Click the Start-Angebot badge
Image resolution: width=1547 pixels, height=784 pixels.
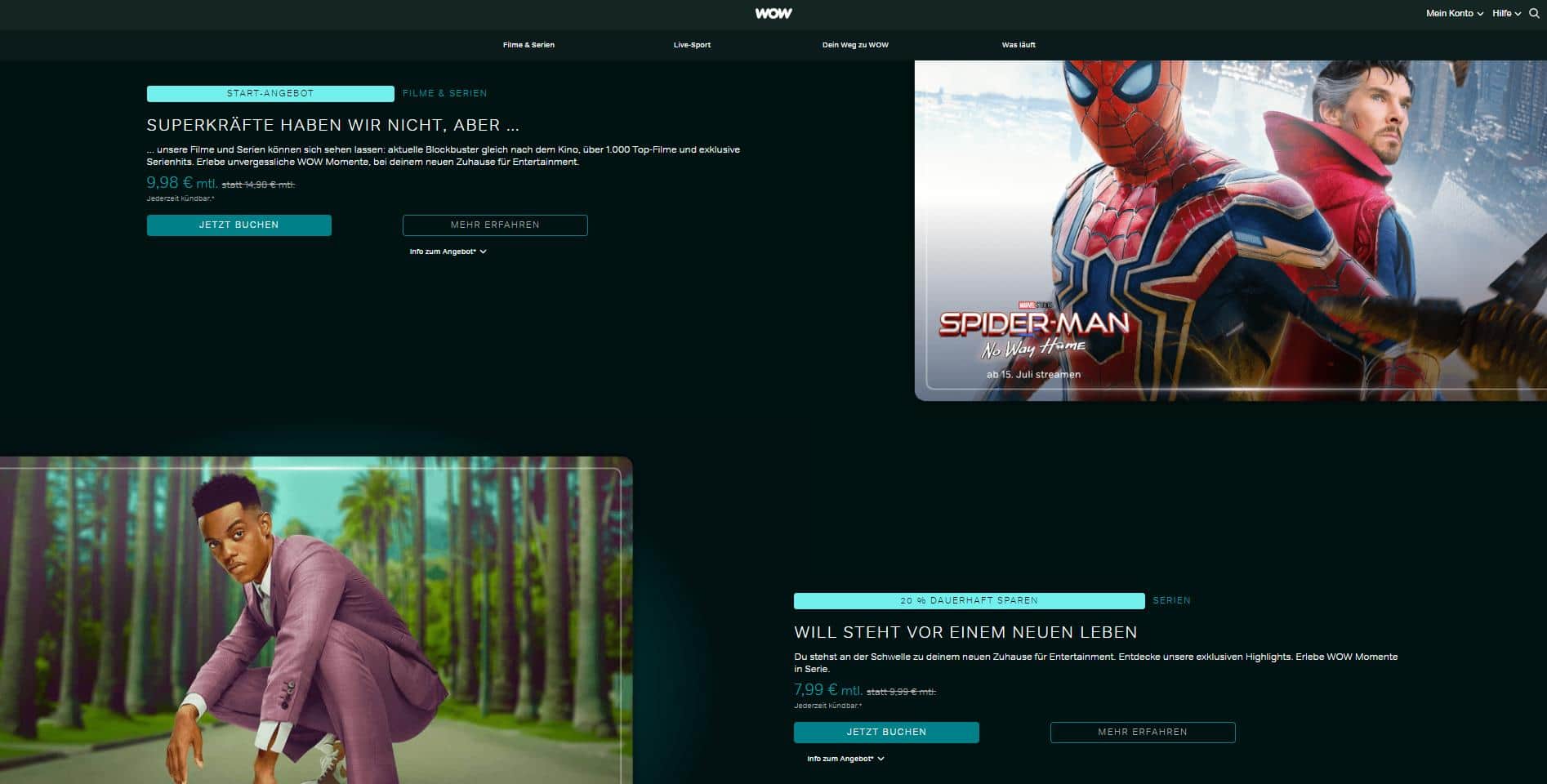tap(270, 94)
